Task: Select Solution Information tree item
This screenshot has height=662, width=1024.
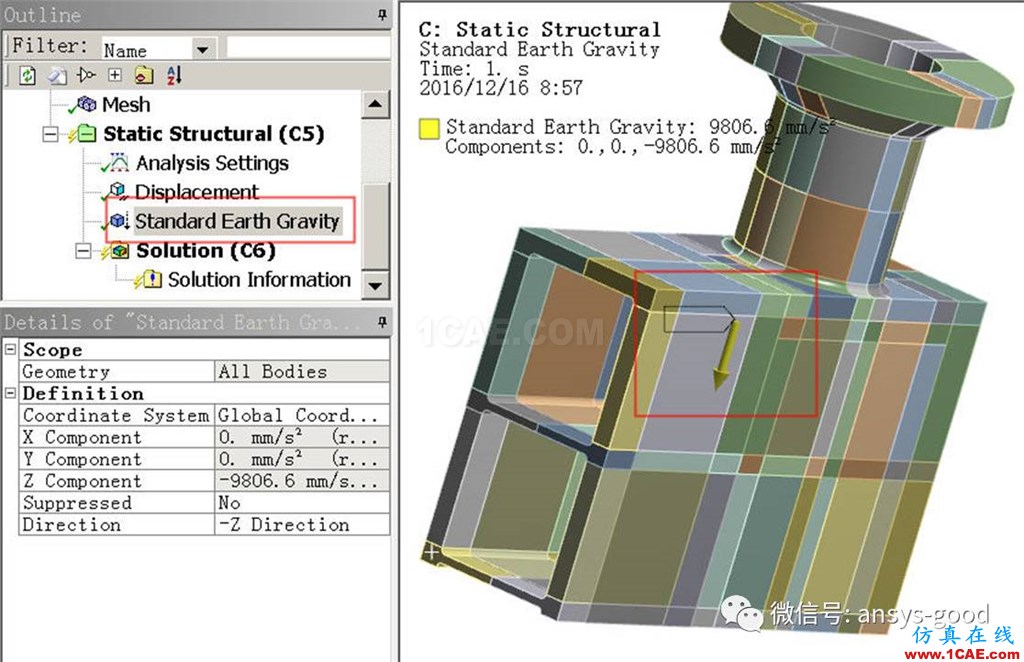Action: 259,280
